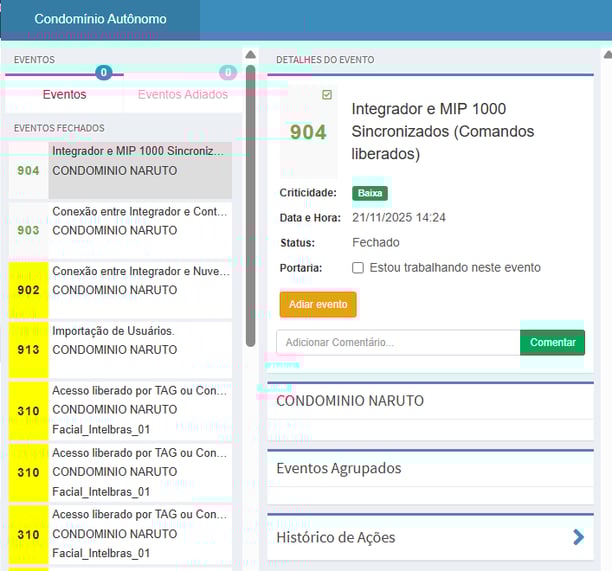Click the green Baixa criticality badge
612x571 pixels.
pos(370,193)
